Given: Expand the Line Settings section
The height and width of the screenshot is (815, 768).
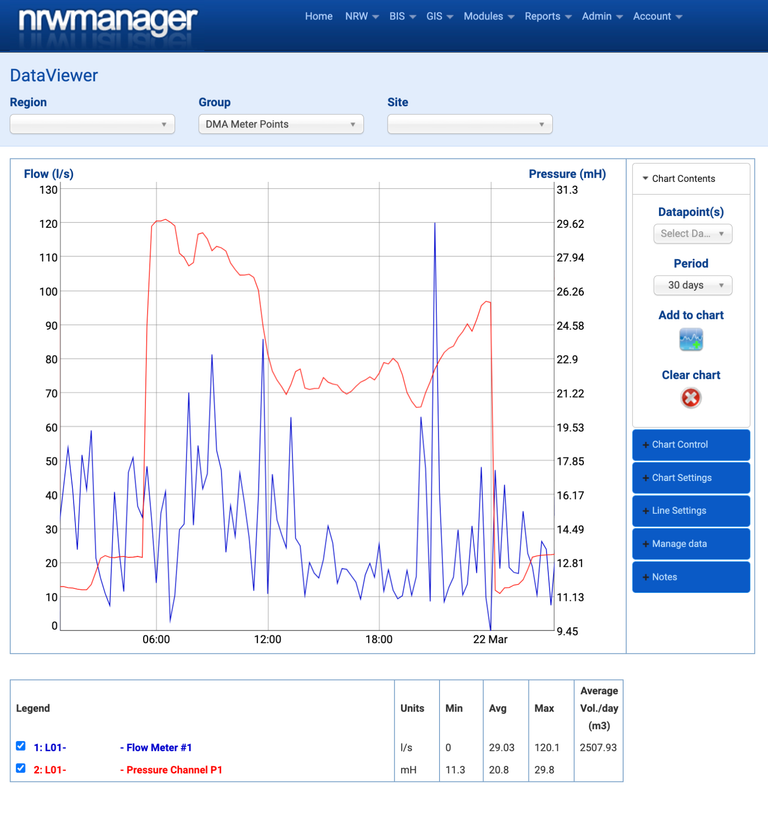Looking at the screenshot, I should pos(690,511).
